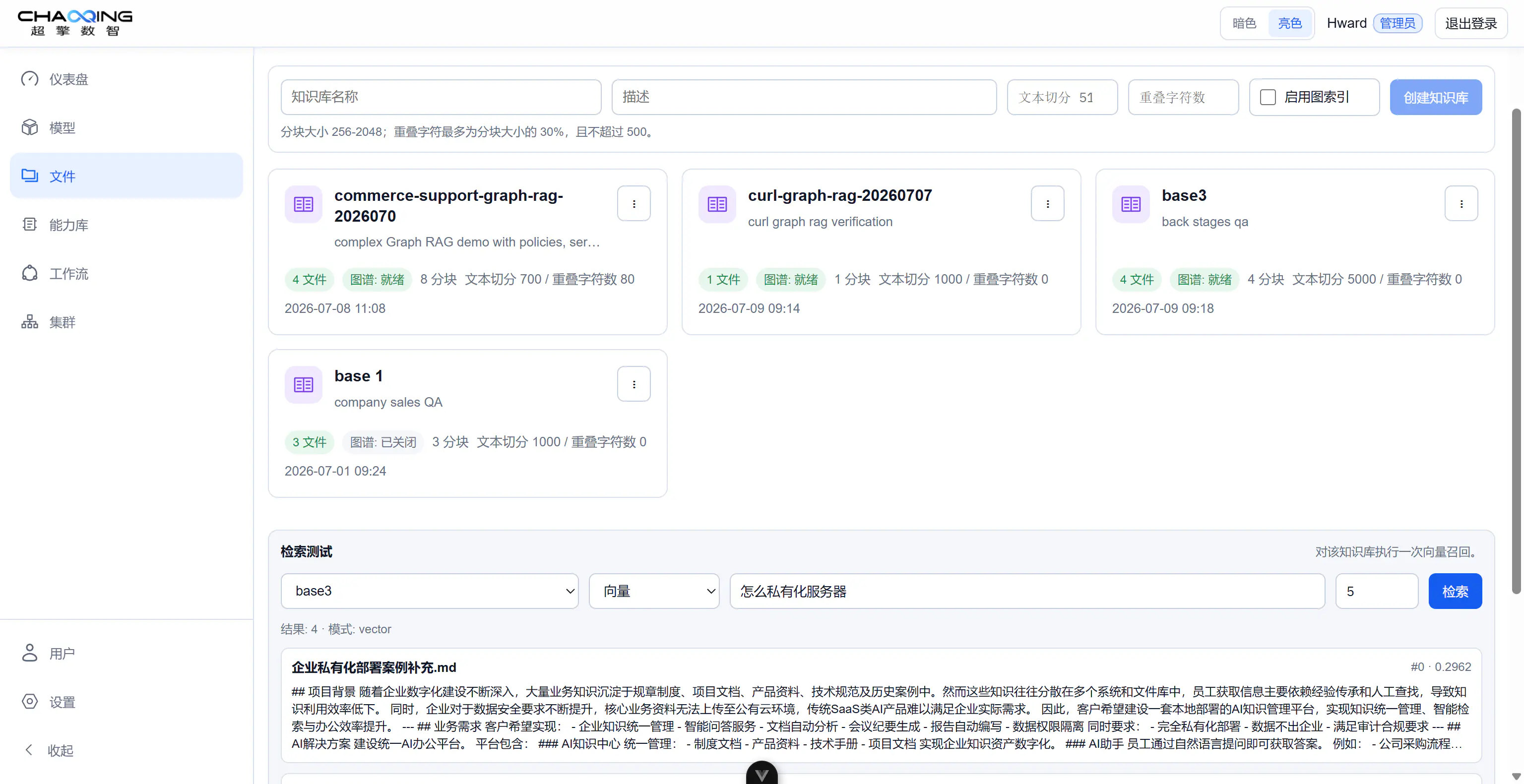Switch theme to 暗色 dark mode
This screenshot has height=784, width=1524.
pyautogui.click(x=1244, y=23)
